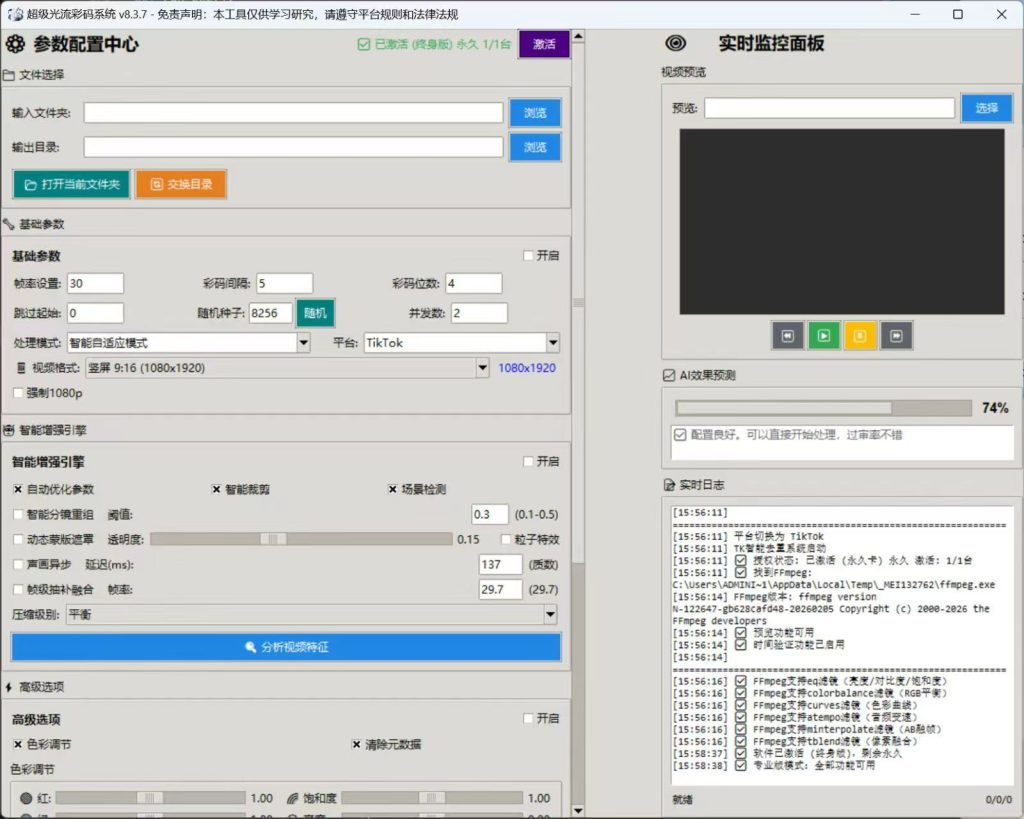Viewport: 1024px width, 819px height.
Task: Click 彩码间隔 field showing 5
Action: coord(284,283)
